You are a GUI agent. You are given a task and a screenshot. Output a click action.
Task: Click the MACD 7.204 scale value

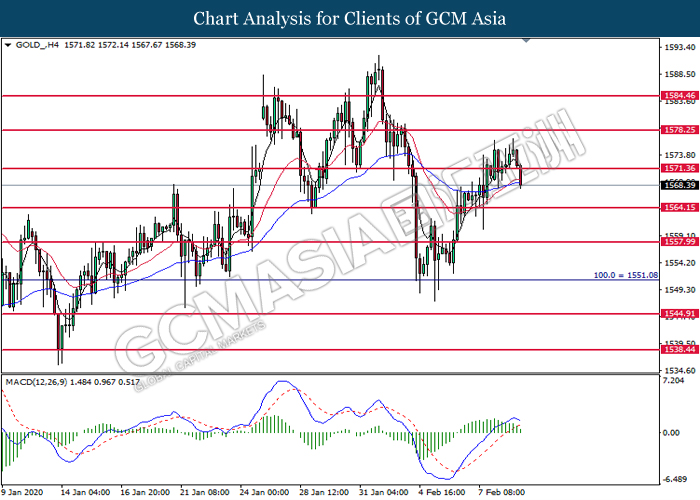click(x=674, y=380)
